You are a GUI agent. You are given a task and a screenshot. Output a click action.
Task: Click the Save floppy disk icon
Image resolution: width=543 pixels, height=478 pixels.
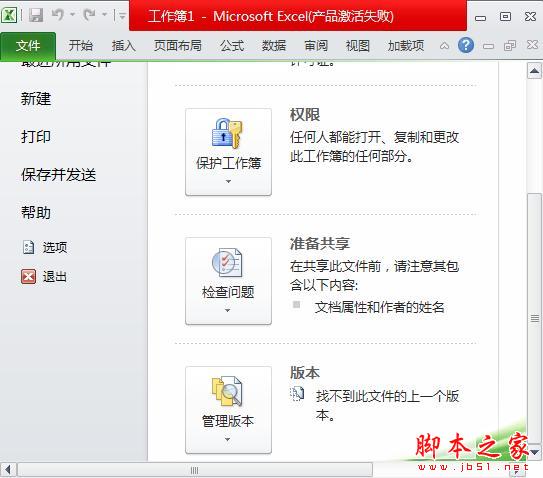(36, 15)
